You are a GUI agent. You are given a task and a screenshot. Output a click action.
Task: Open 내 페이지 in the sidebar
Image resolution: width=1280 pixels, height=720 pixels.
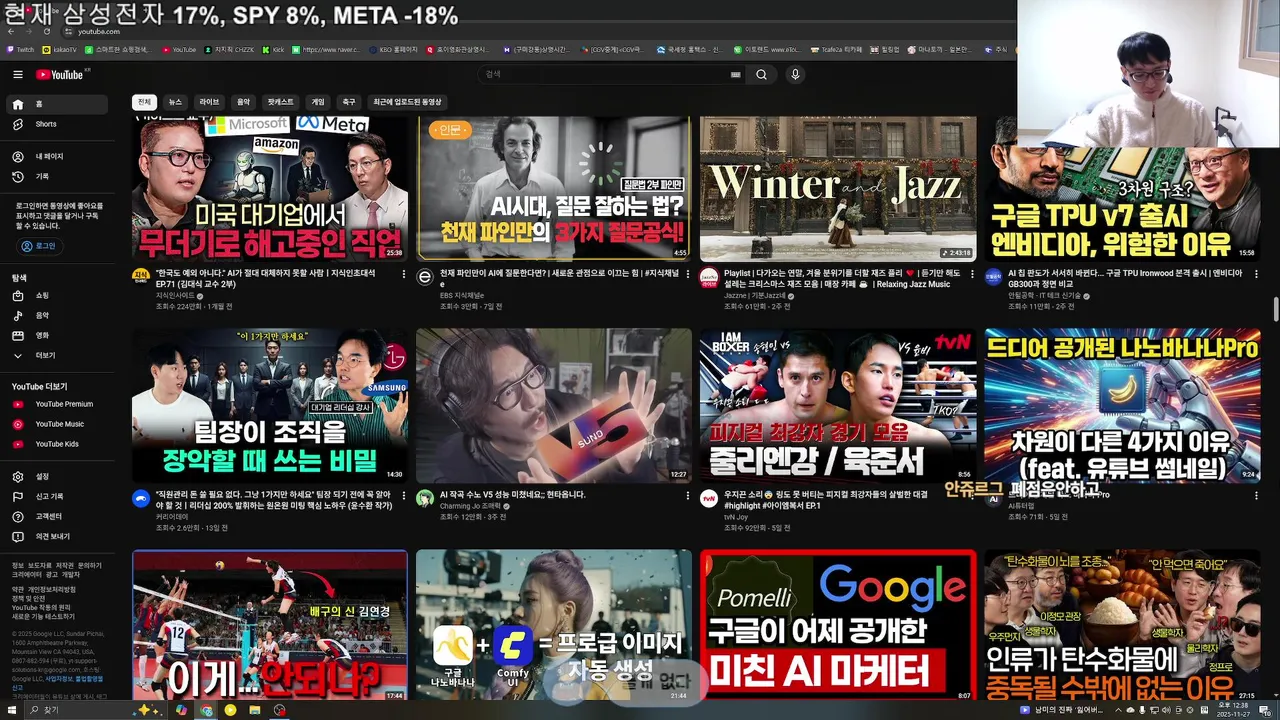(58, 157)
